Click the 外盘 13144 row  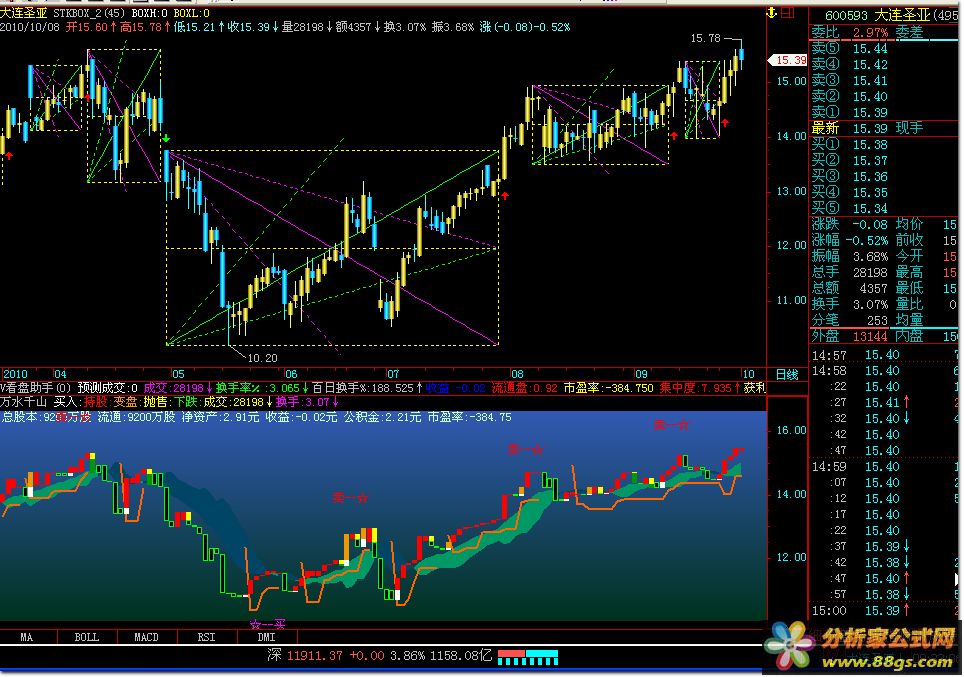click(x=849, y=336)
